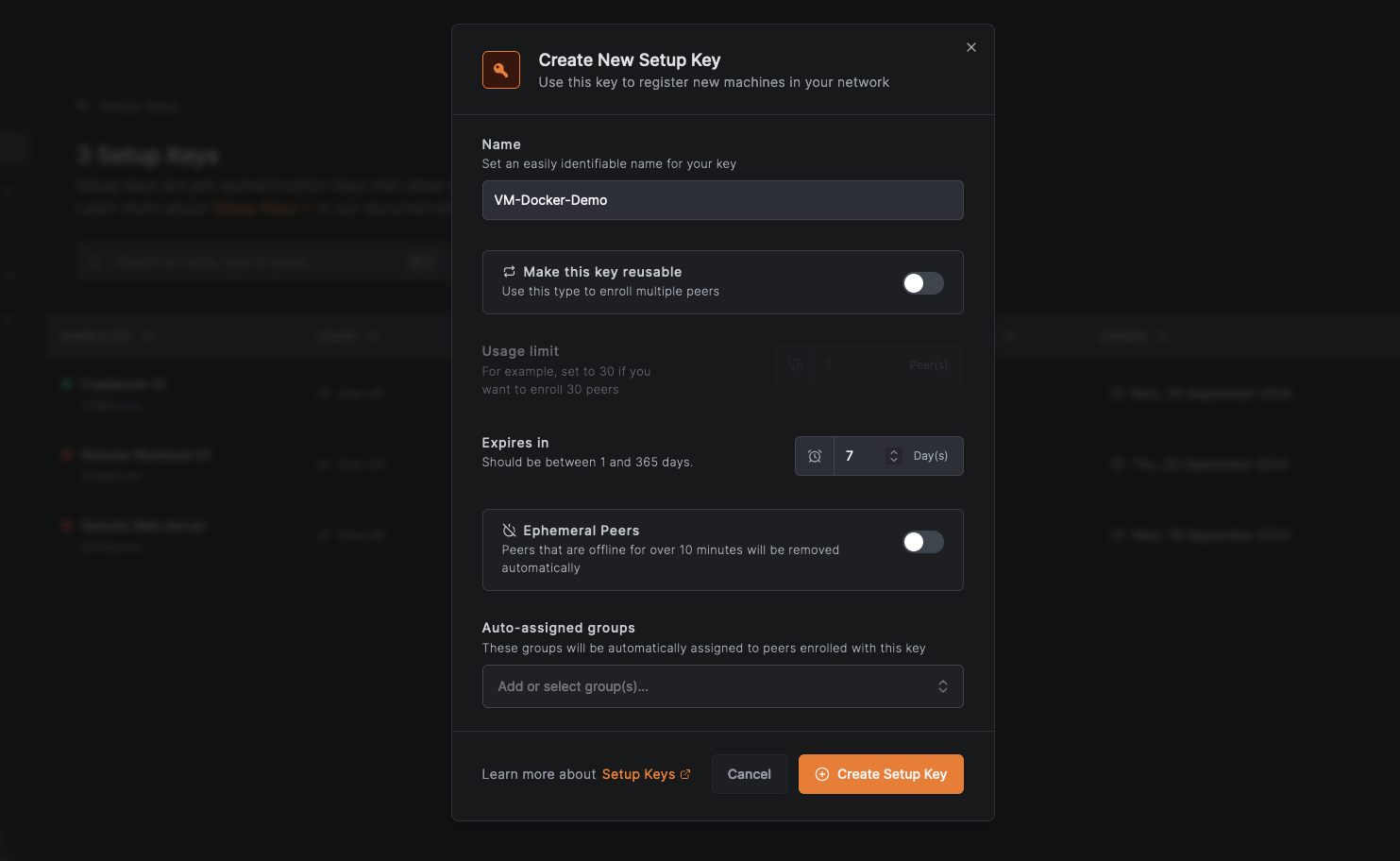The width and height of the screenshot is (1400, 861).
Task: Click the orange key icon in the dialog header
Action: click(501, 69)
